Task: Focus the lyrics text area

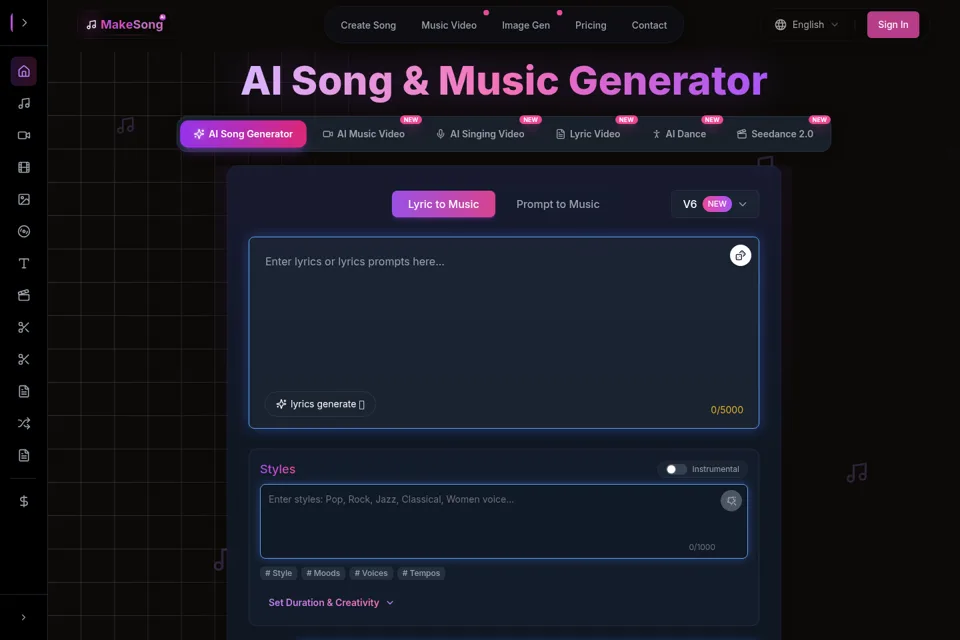Action: tap(504, 333)
